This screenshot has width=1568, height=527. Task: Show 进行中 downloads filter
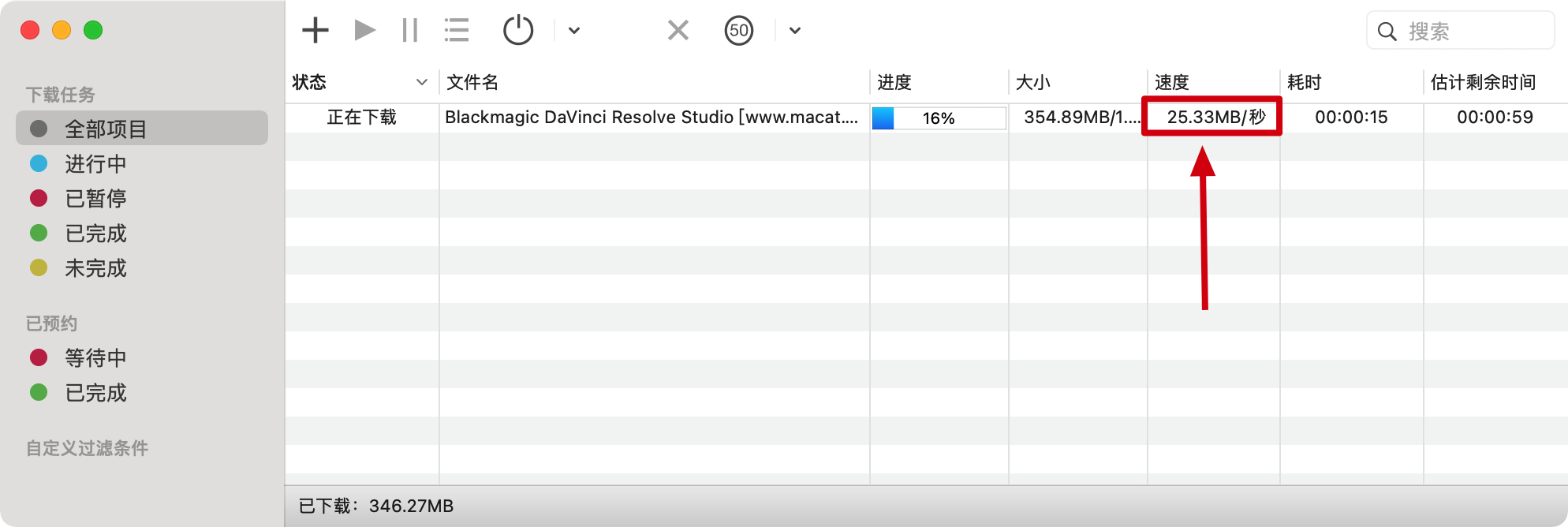point(95,164)
